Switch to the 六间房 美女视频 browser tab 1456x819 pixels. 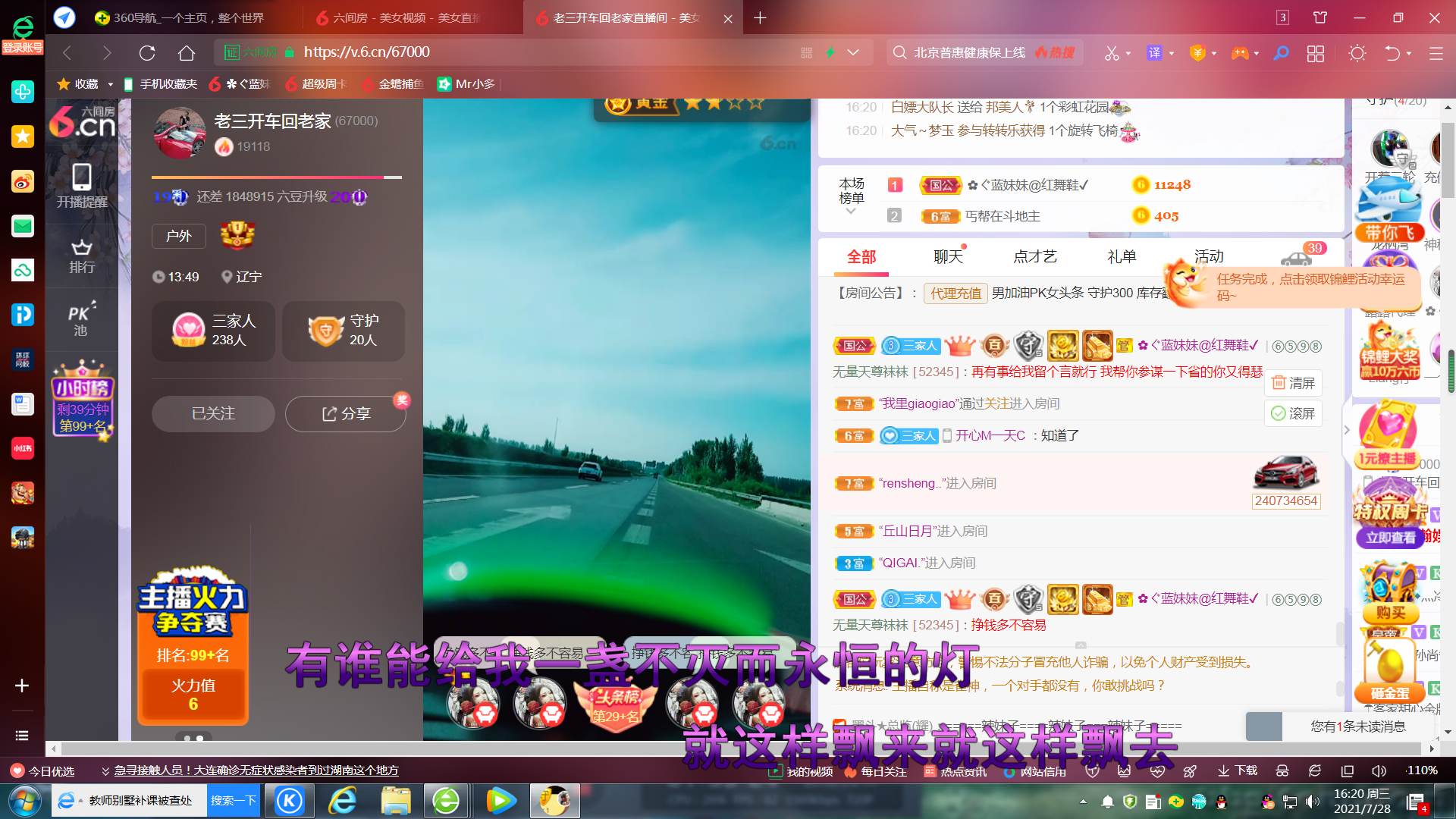pos(409,17)
